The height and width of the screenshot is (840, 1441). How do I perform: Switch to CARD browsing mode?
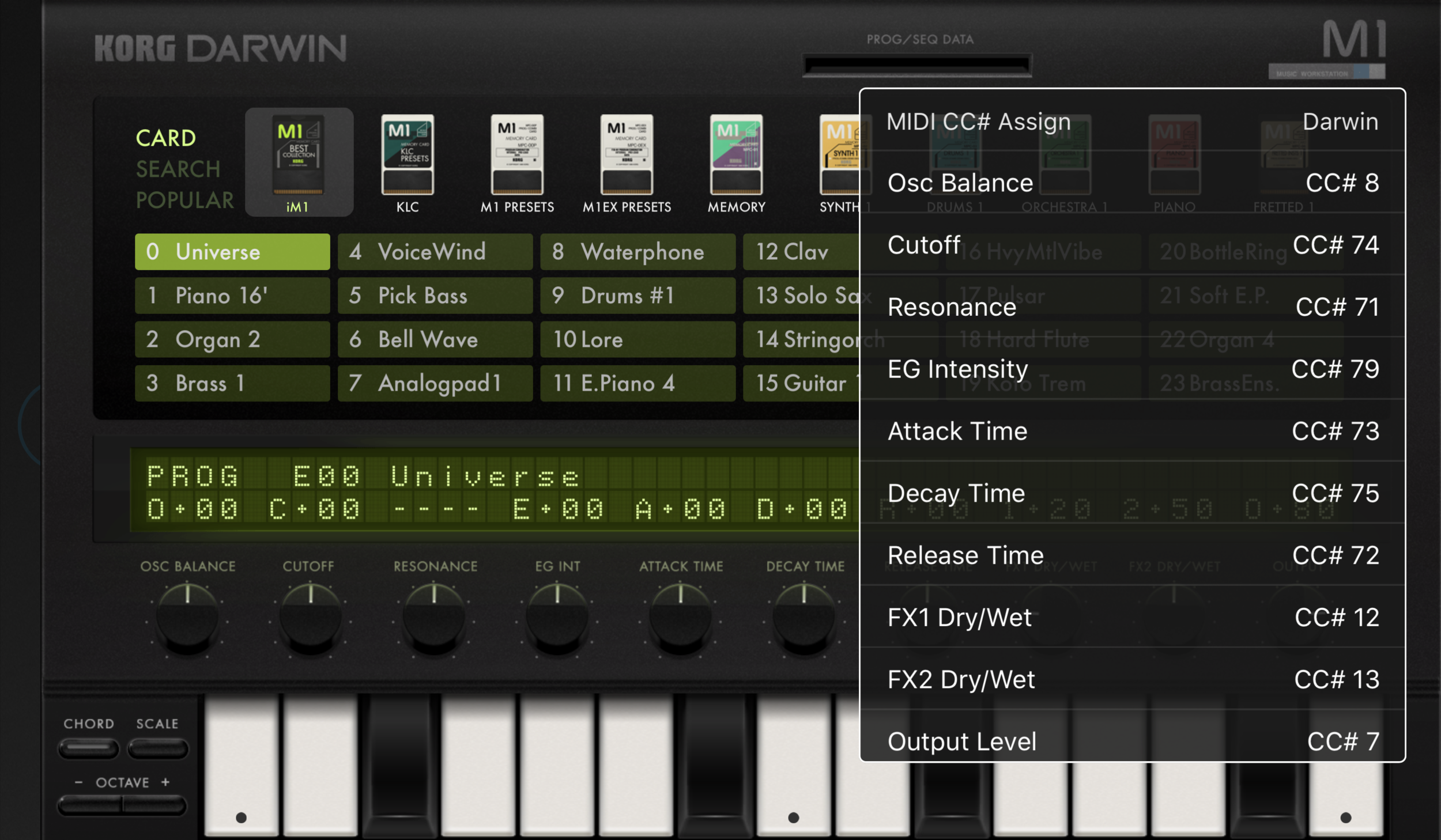click(166, 138)
